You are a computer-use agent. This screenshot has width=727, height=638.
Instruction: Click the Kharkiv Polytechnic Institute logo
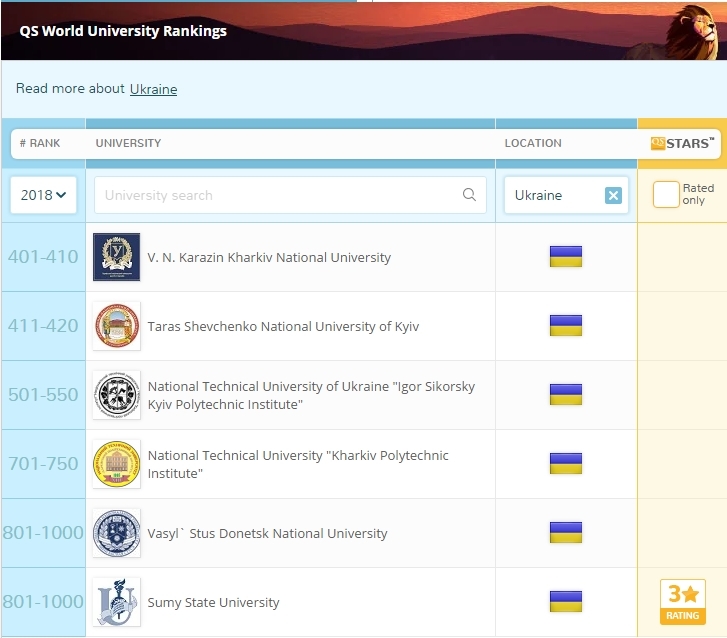click(x=116, y=464)
